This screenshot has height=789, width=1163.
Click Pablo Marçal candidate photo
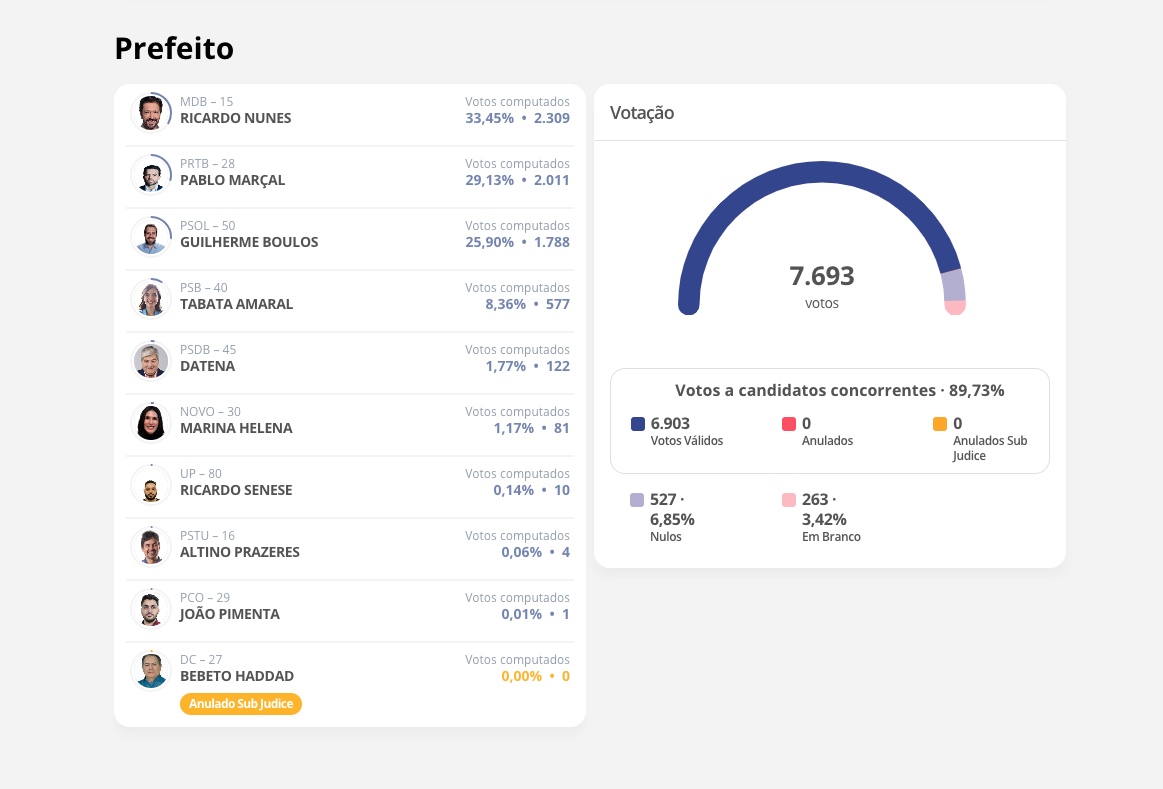[x=151, y=174]
